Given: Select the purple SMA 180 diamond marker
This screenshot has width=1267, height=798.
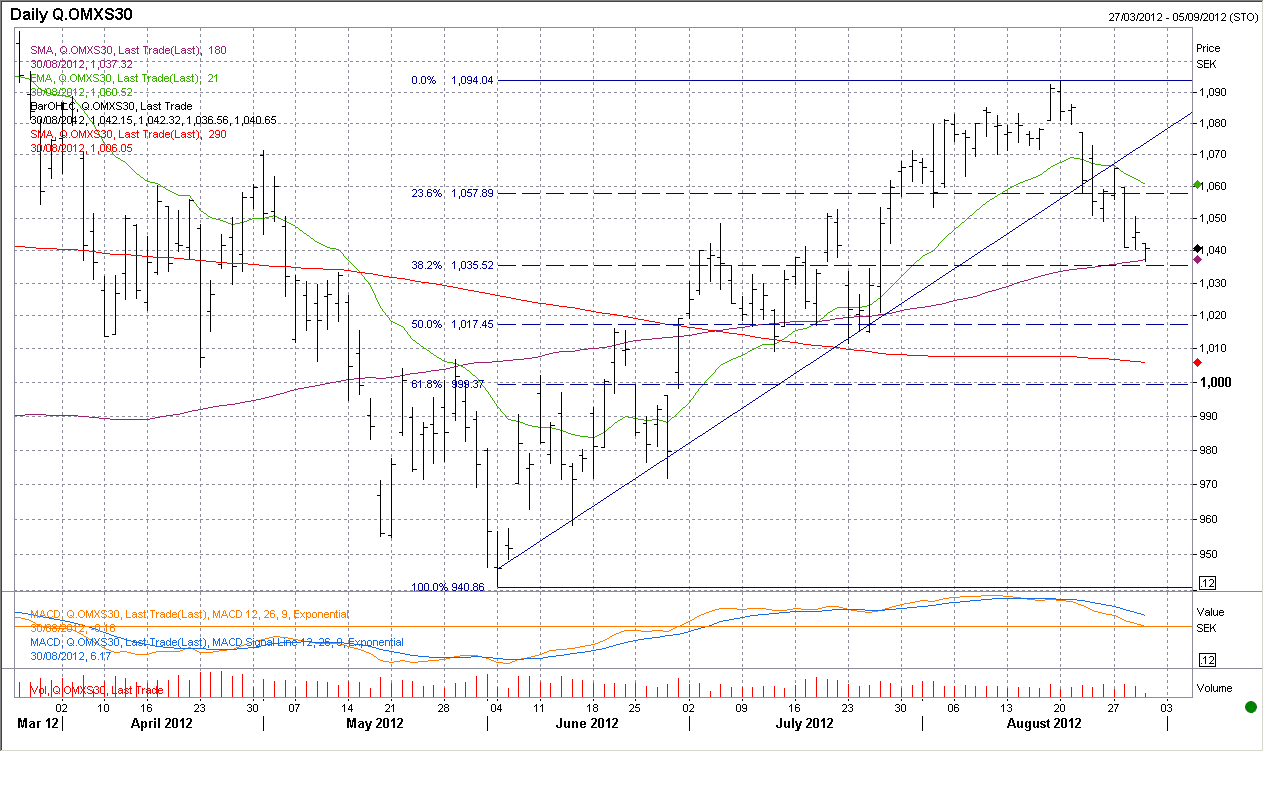Looking at the screenshot, I should click(1198, 260).
